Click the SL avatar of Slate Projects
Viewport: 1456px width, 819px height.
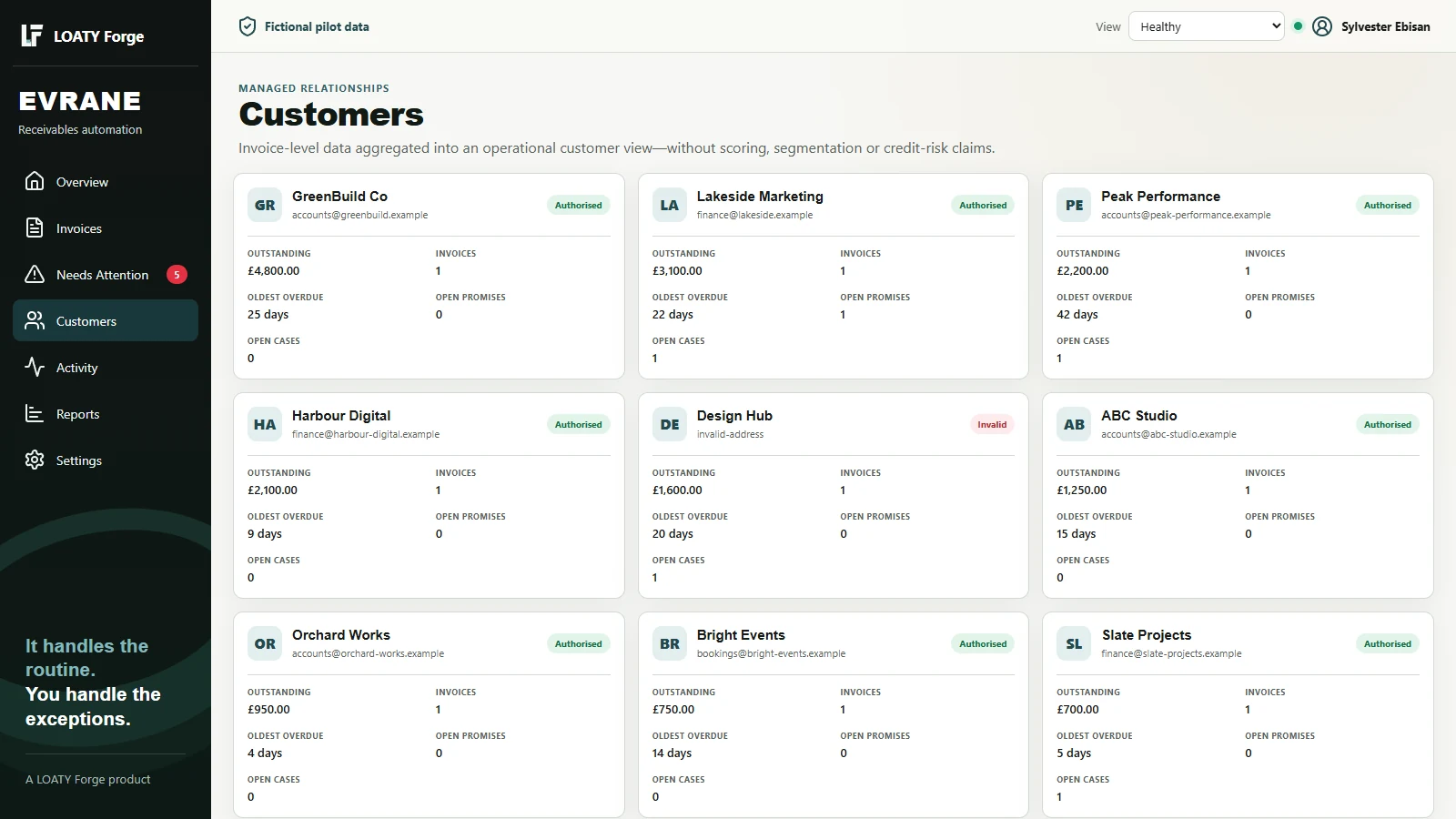coord(1074,643)
